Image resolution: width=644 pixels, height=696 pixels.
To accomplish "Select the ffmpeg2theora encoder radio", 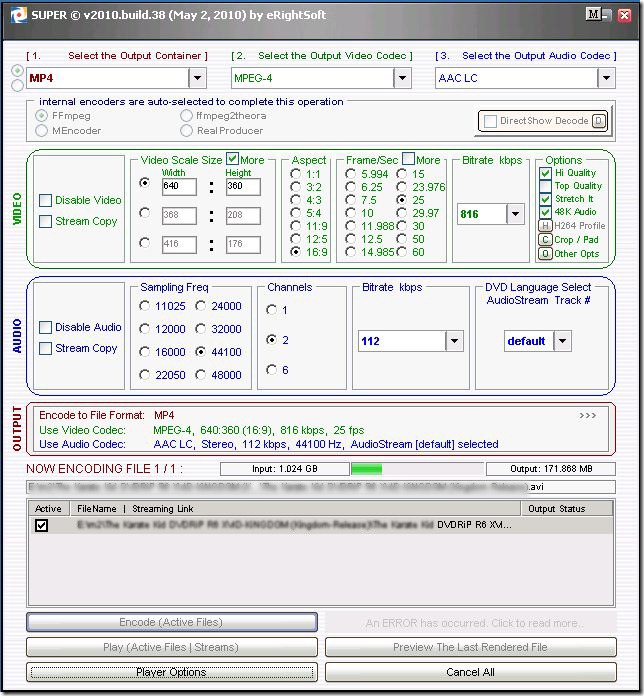I will coord(186,116).
